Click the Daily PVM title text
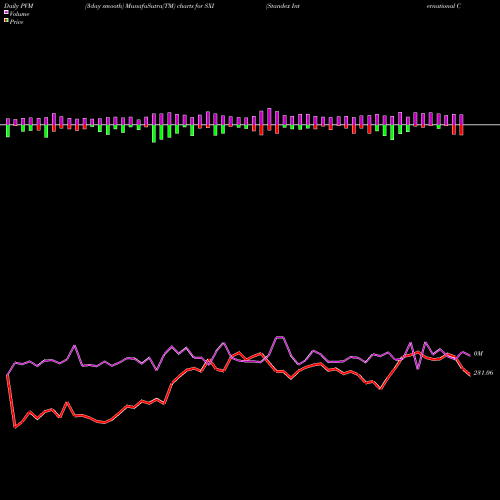Image resolution: width=500 pixels, height=500 pixels. (19, 6)
